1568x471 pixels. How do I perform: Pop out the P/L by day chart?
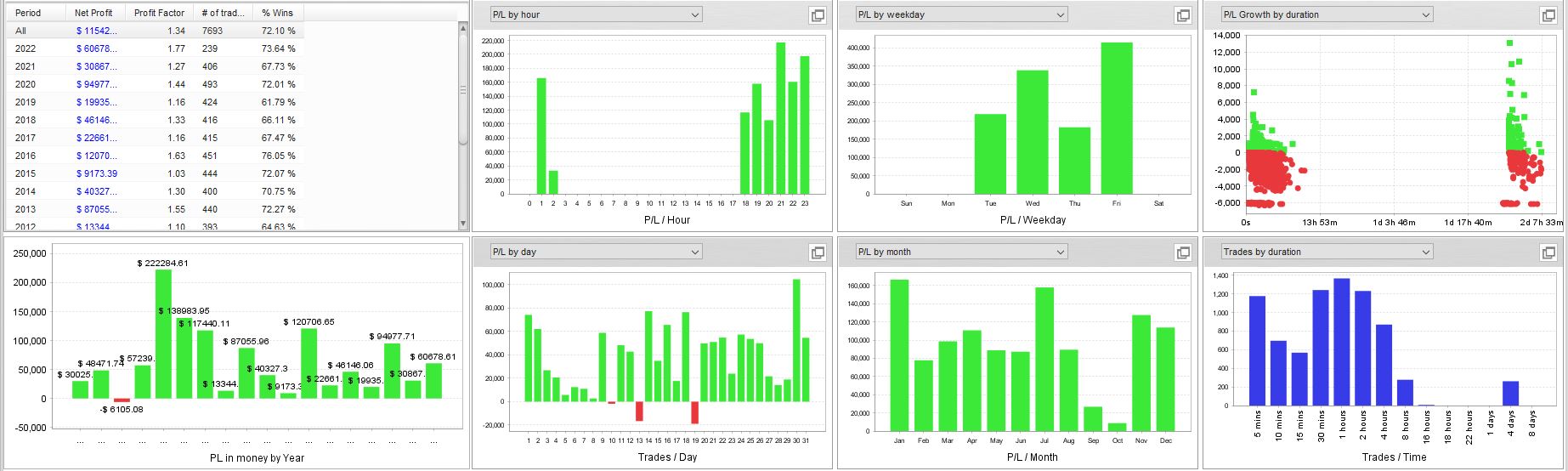pos(818,253)
